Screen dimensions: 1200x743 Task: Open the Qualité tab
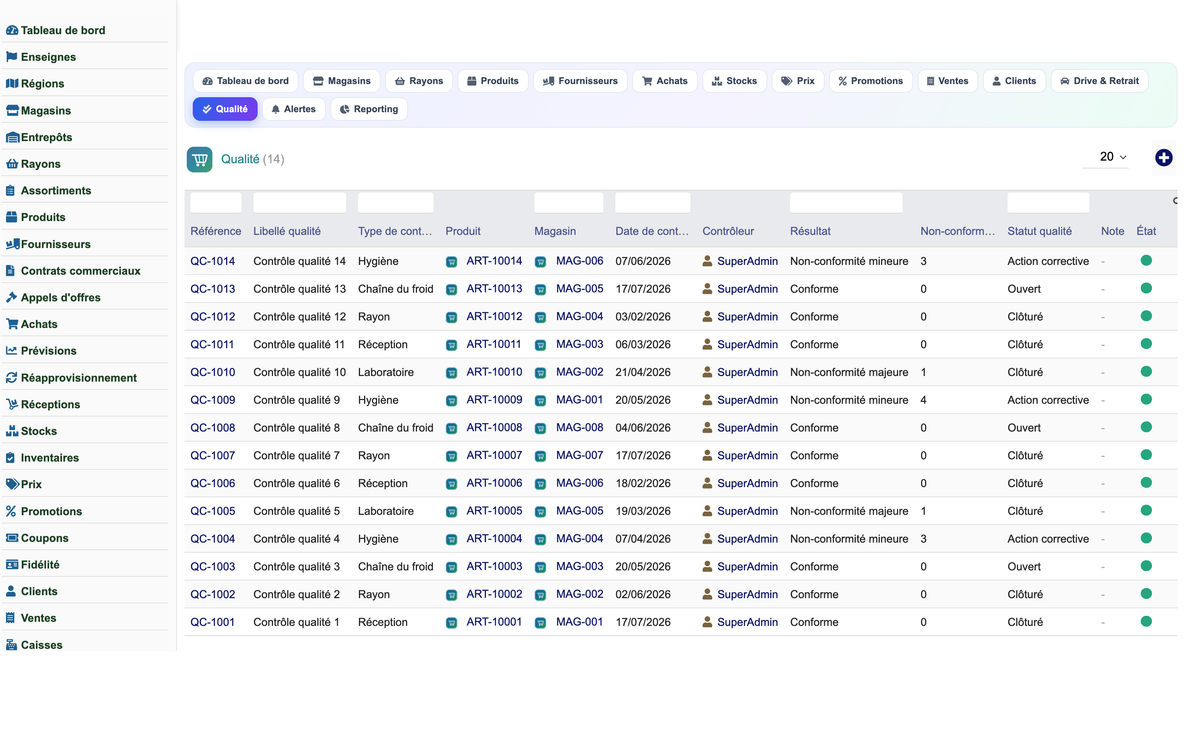225,109
